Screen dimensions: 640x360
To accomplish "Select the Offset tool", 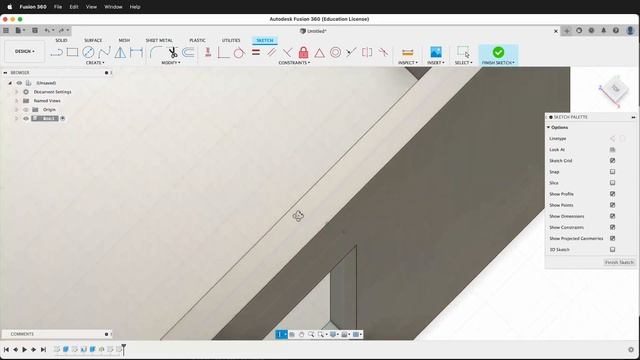I will click(188, 52).
